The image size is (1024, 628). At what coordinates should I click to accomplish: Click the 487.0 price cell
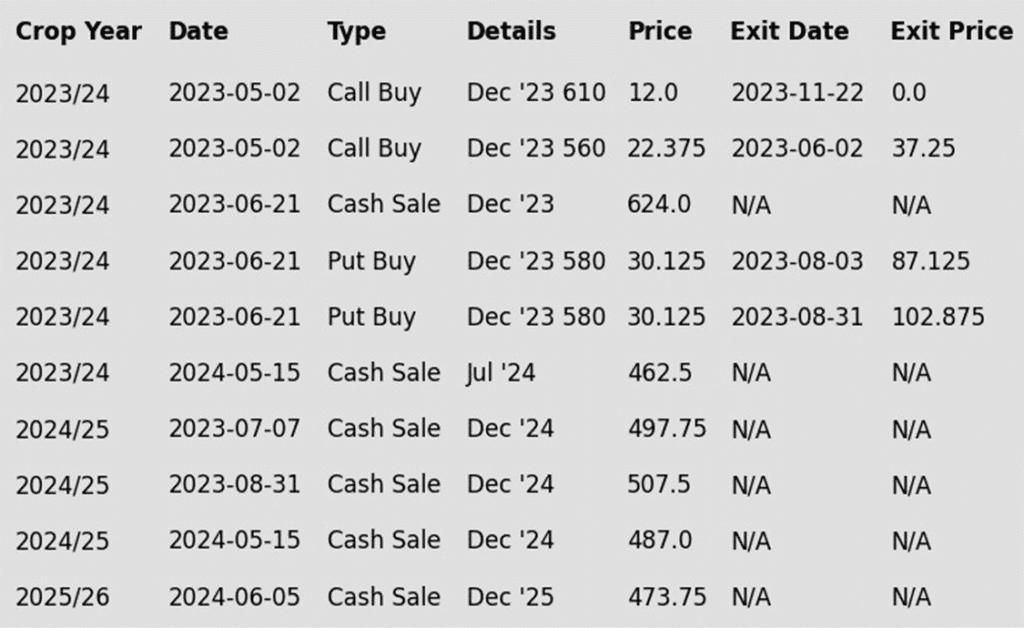point(660,541)
